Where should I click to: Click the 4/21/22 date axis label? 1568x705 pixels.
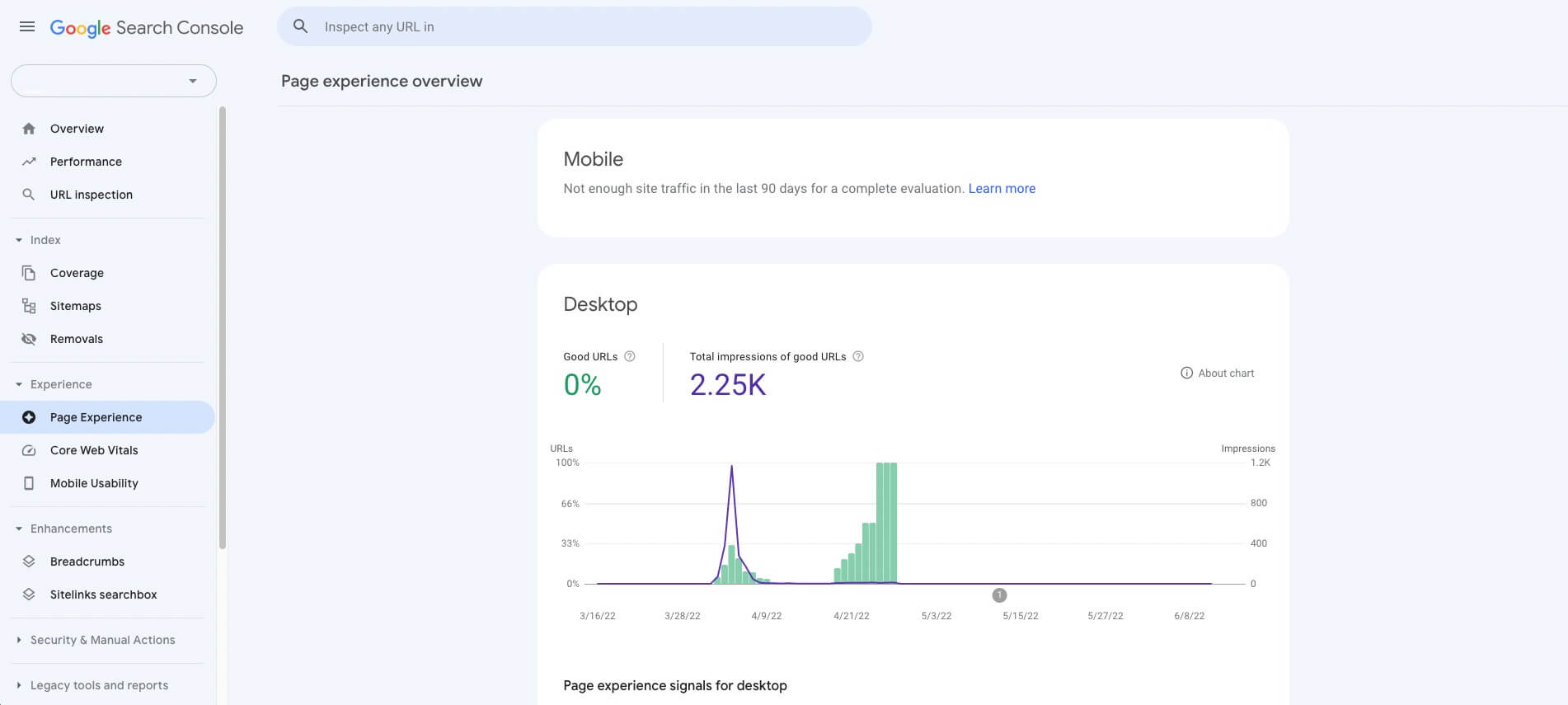(x=852, y=616)
